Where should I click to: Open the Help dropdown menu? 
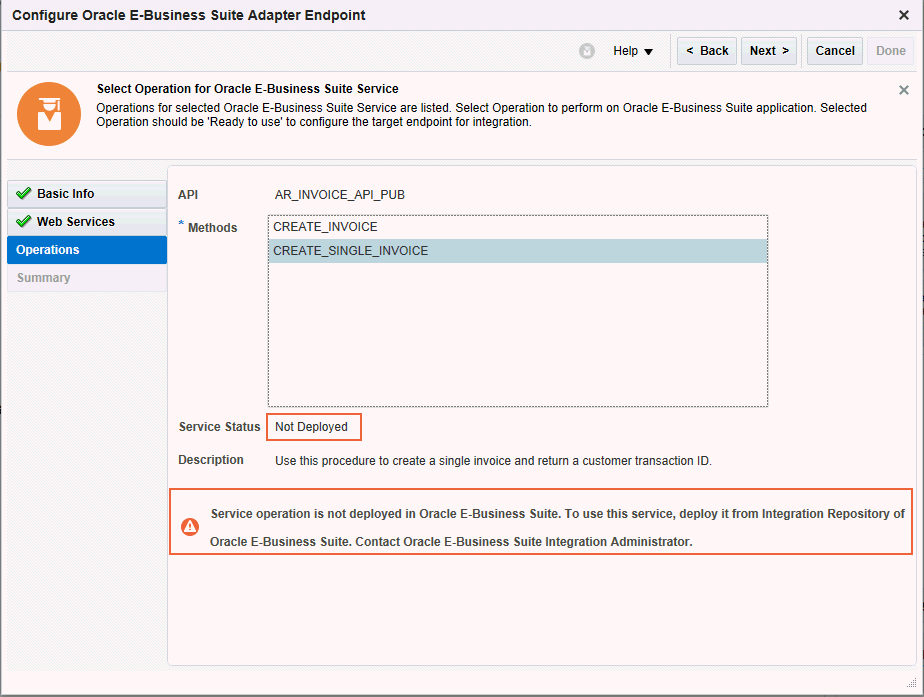click(633, 51)
